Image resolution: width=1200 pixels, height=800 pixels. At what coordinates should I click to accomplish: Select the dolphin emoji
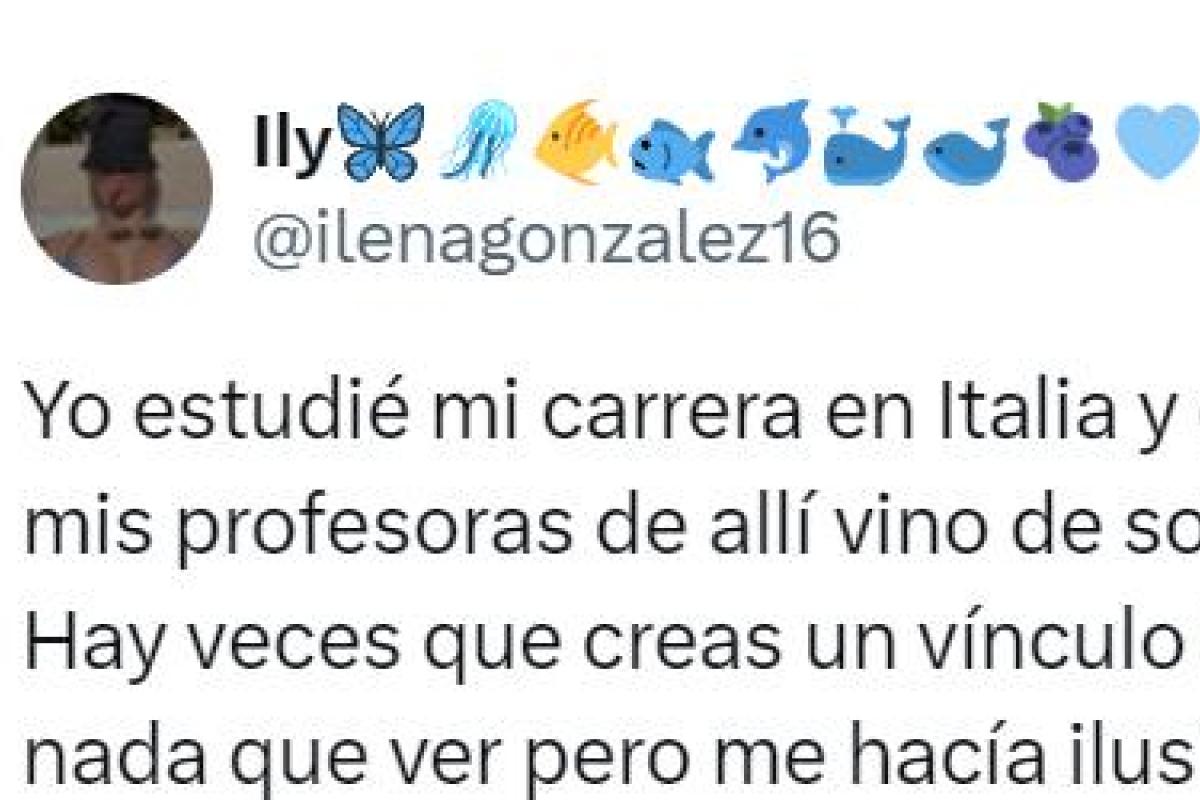tap(770, 141)
